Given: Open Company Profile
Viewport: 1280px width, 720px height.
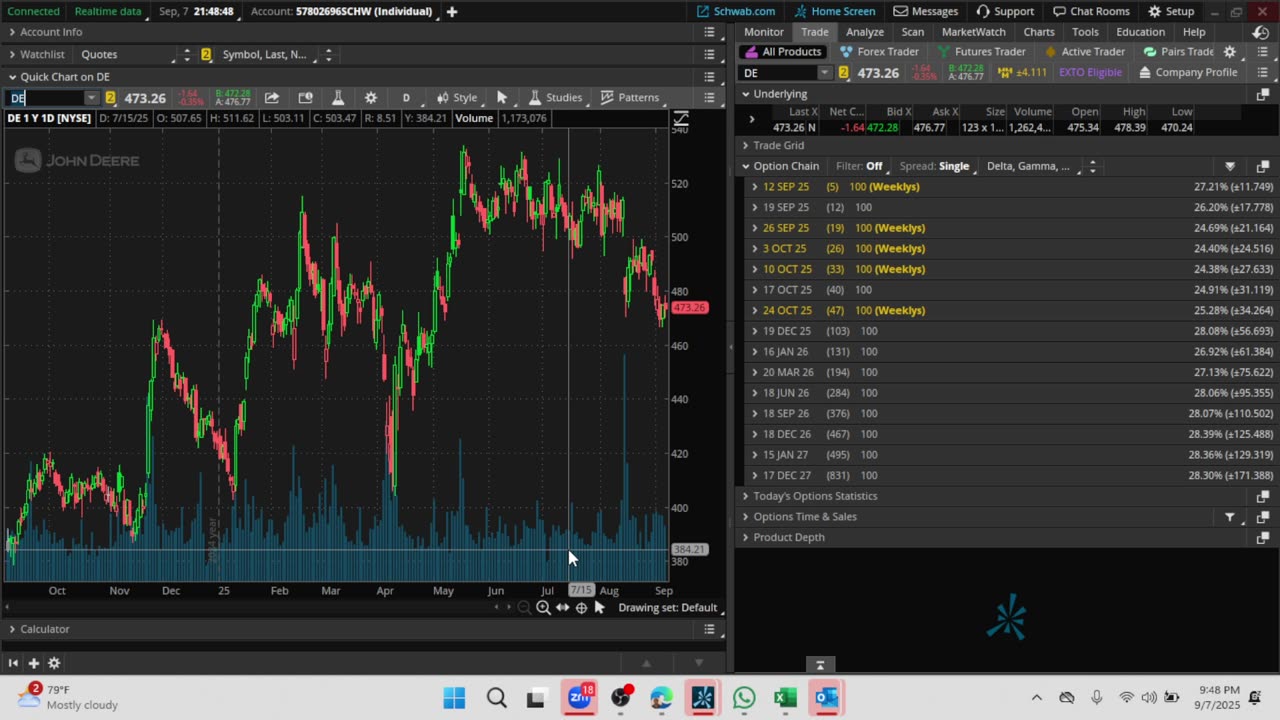Looking at the screenshot, I should (1188, 73).
